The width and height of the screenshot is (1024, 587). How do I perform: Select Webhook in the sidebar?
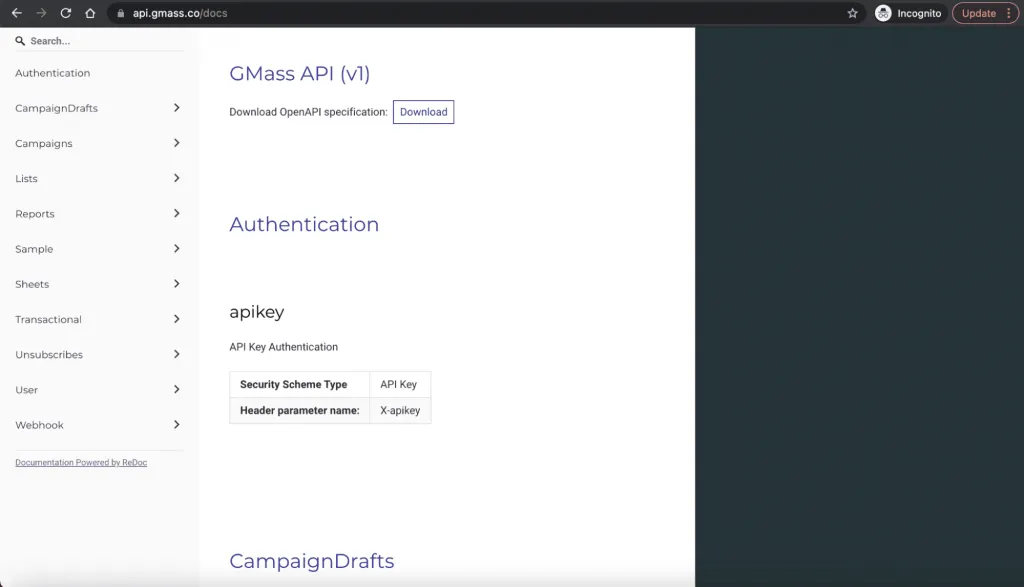click(x=39, y=425)
